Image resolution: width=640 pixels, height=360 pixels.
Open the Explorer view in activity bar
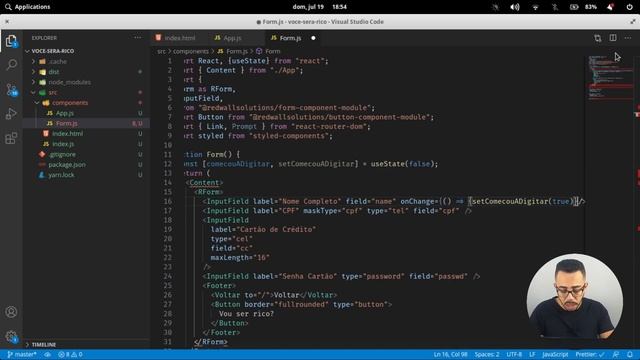11,41
